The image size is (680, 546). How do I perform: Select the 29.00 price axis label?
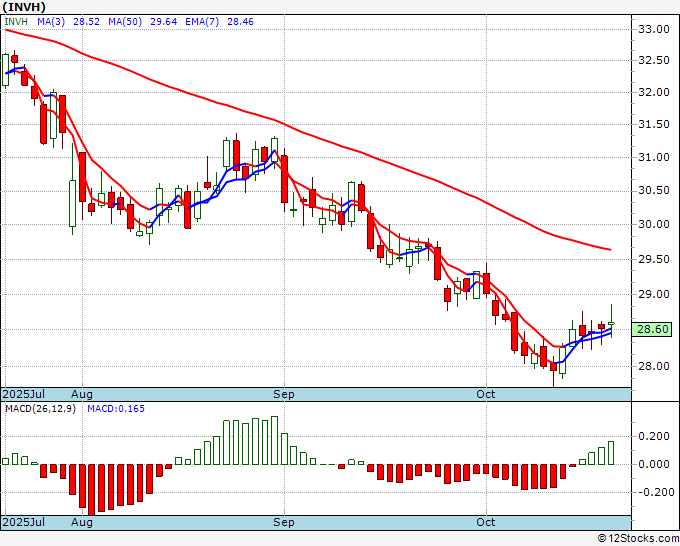654,294
